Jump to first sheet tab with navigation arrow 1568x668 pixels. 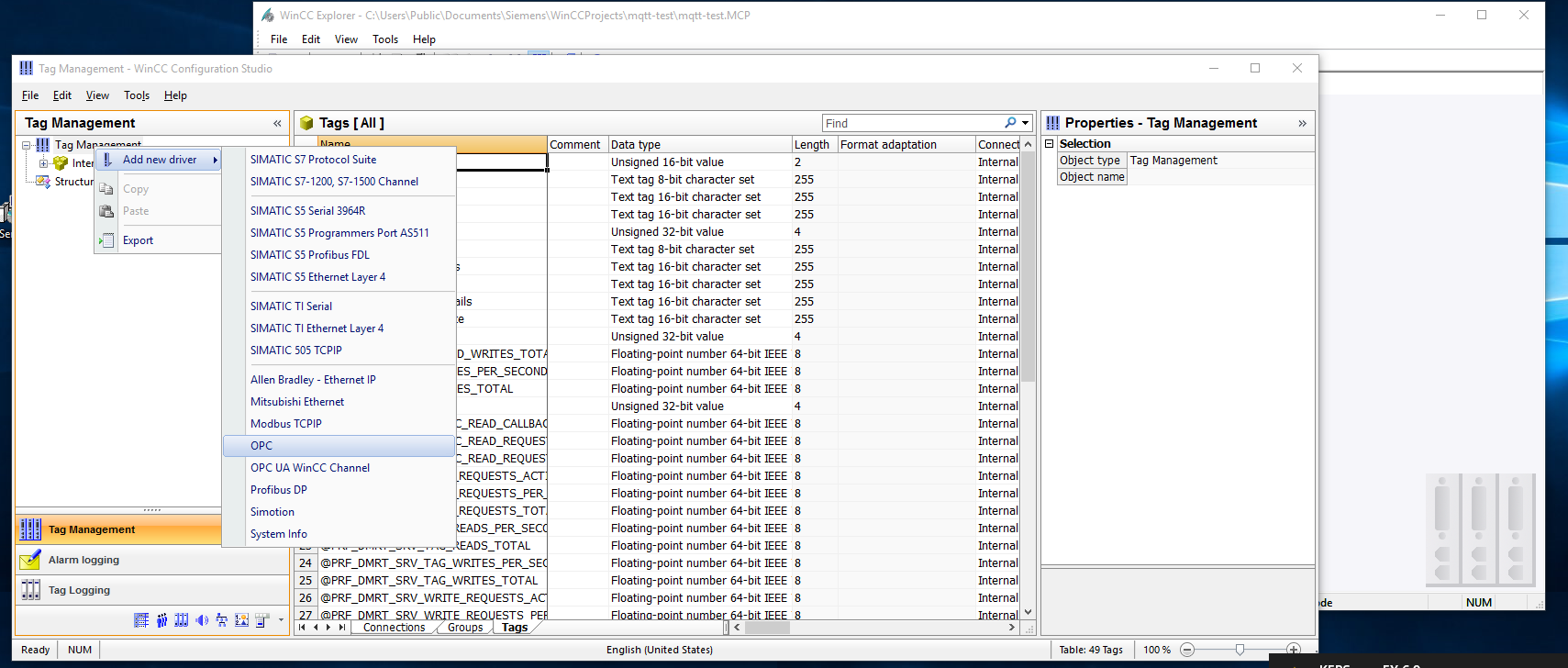302,628
